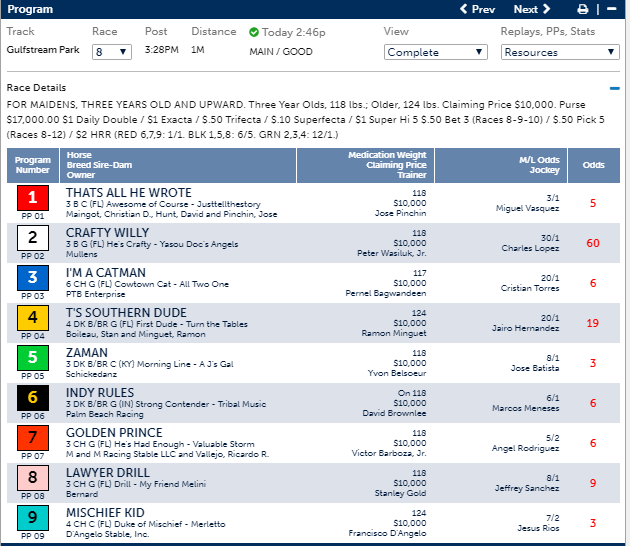Select green saddle cloth number 5
This screenshot has height=546, width=630.
pyautogui.click(x=32, y=358)
